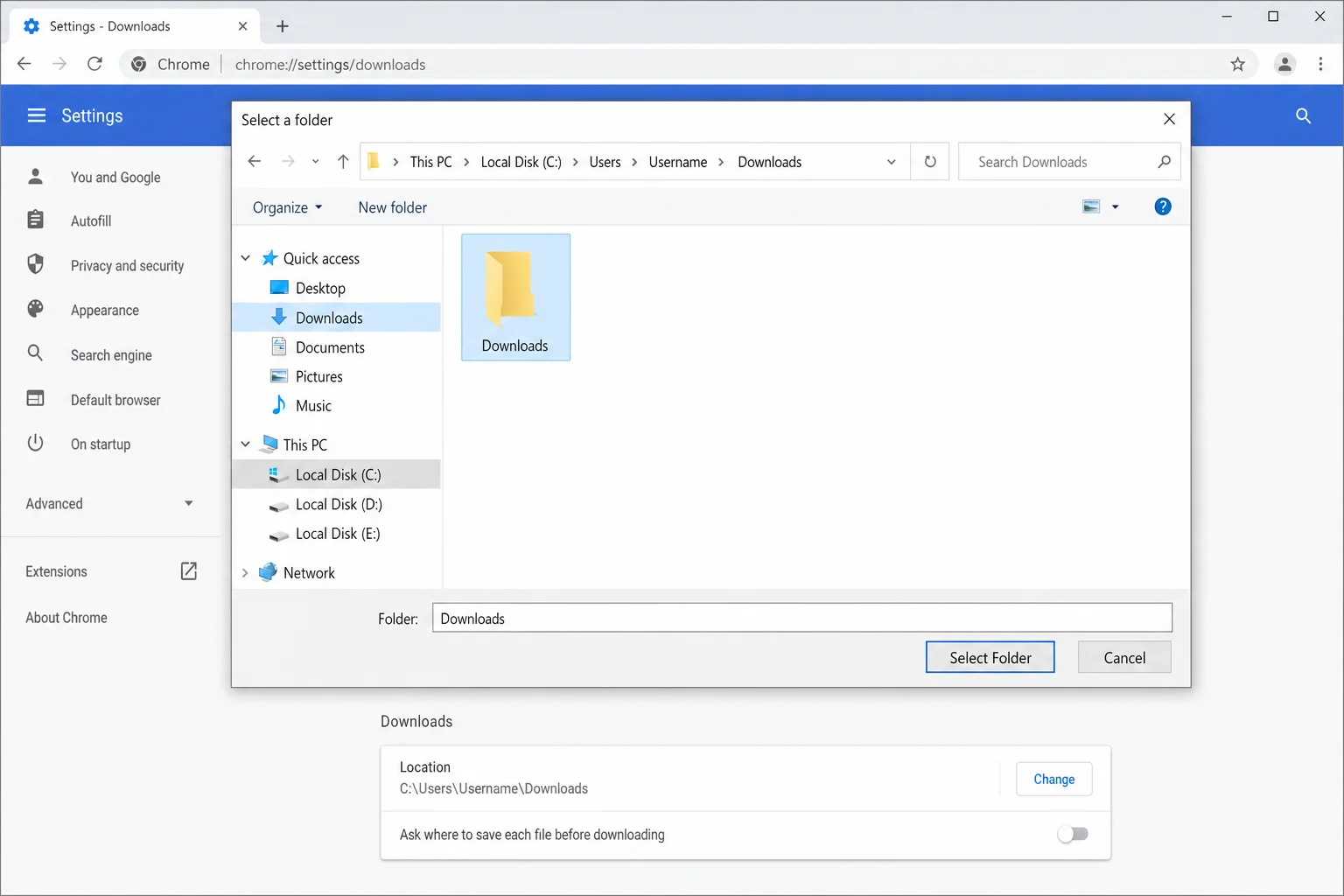Collapse the Quick access tree node
The width and height of the screenshot is (1344, 896).
[246, 258]
